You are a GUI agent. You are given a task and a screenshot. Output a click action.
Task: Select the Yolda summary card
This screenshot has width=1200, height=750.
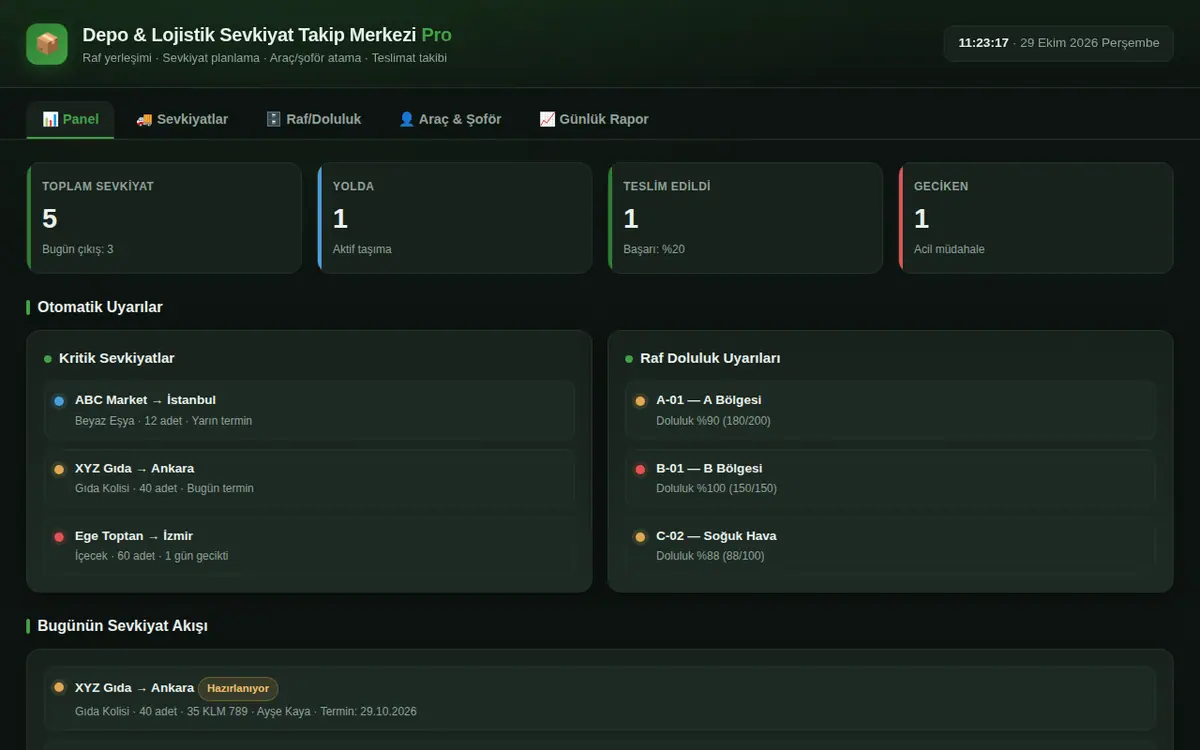tap(455, 218)
